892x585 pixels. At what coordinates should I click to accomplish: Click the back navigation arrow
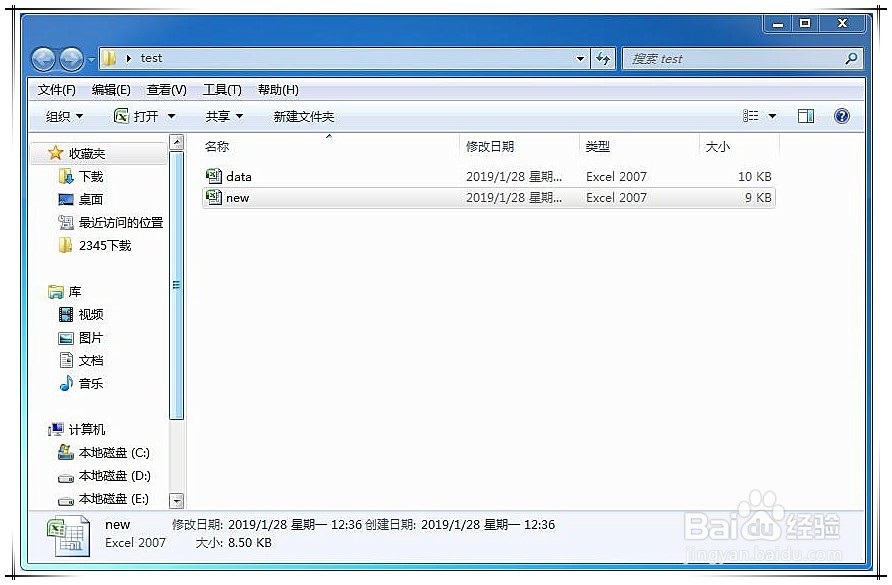pos(43,58)
